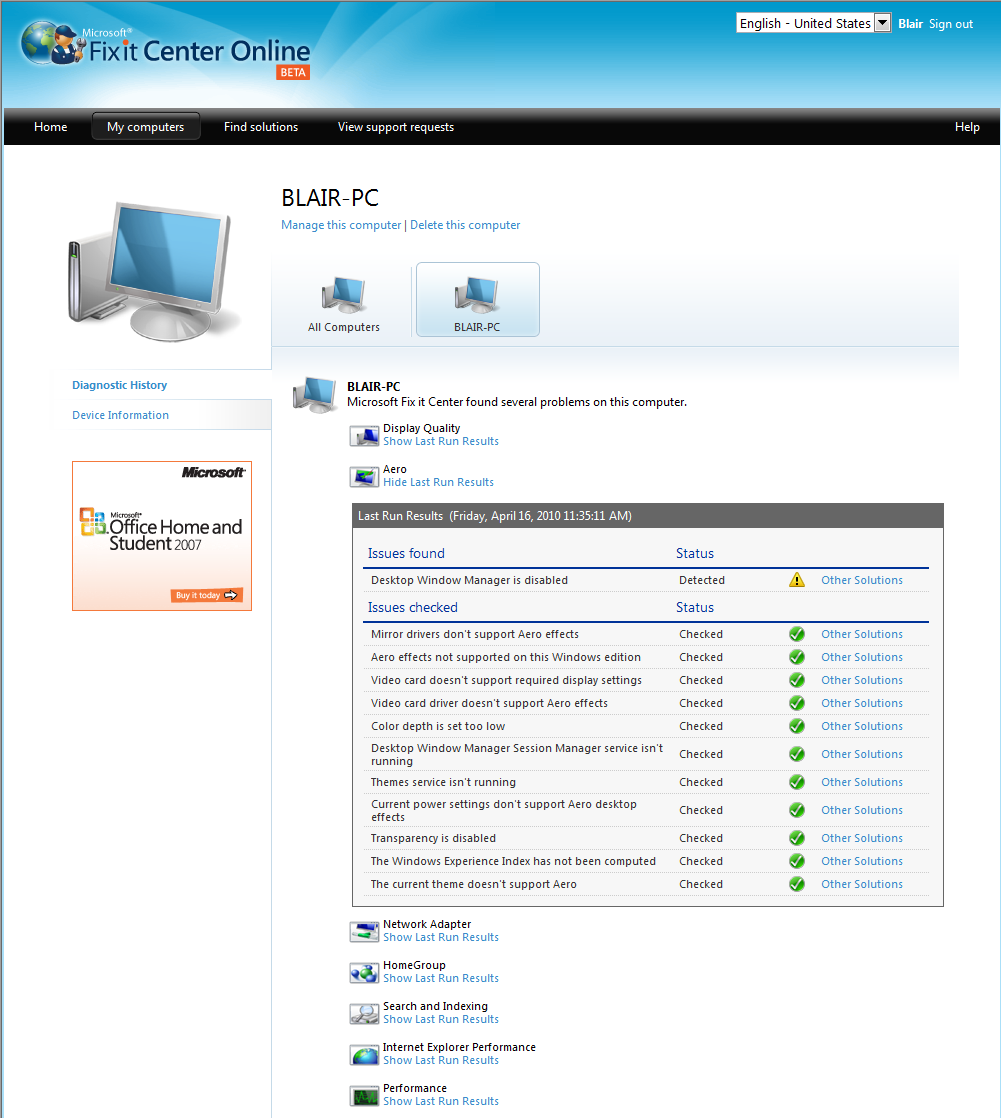This screenshot has height=1118, width=1001.
Task: Open My computers in the navigation bar
Action: [145, 127]
